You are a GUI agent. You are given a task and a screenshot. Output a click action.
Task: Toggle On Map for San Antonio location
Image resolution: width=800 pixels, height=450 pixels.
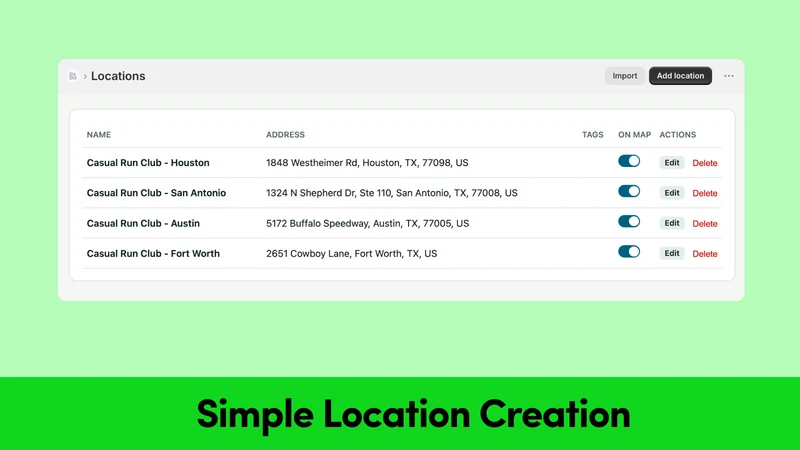pos(629,191)
